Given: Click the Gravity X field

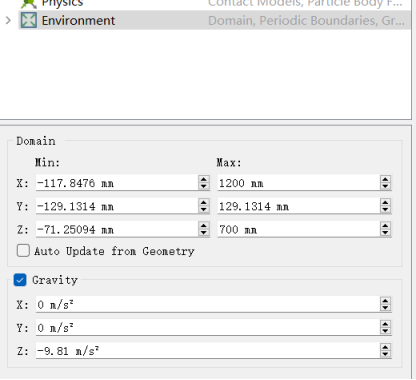Looking at the screenshot, I should (208, 304).
